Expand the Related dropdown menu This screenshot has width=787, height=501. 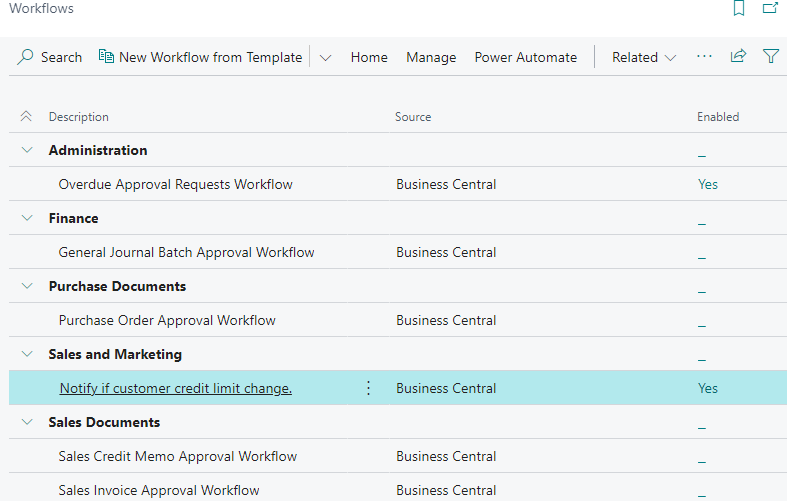point(644,57)
